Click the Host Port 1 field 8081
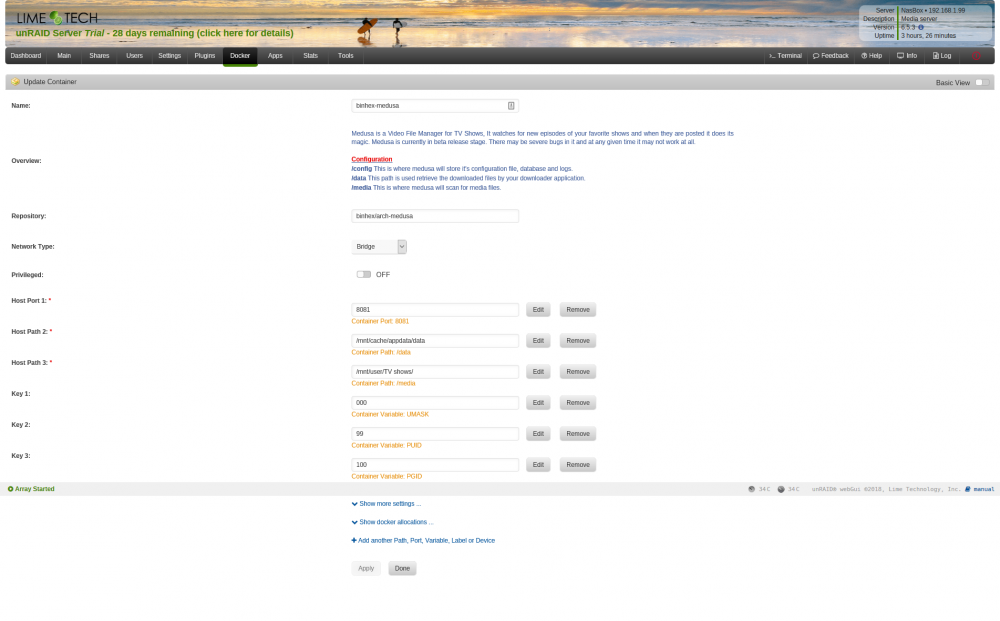Image resolution: width=1000 pixels, height=621 pixels. (435, 310)
